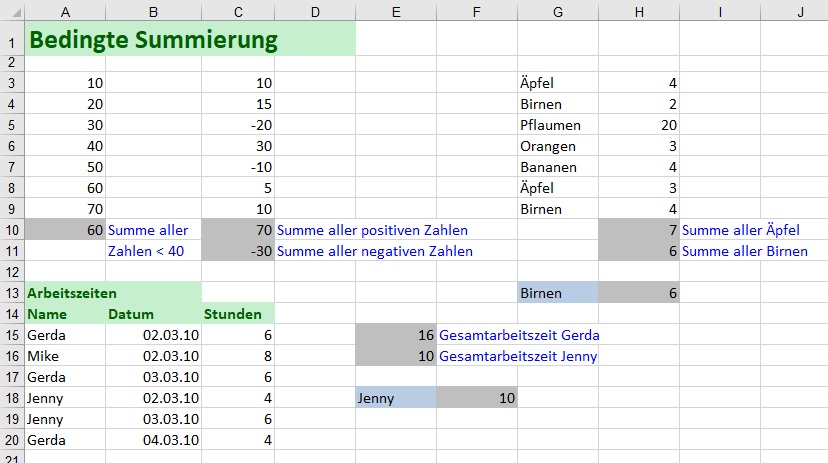Select column header A

[x=65, y=11]
